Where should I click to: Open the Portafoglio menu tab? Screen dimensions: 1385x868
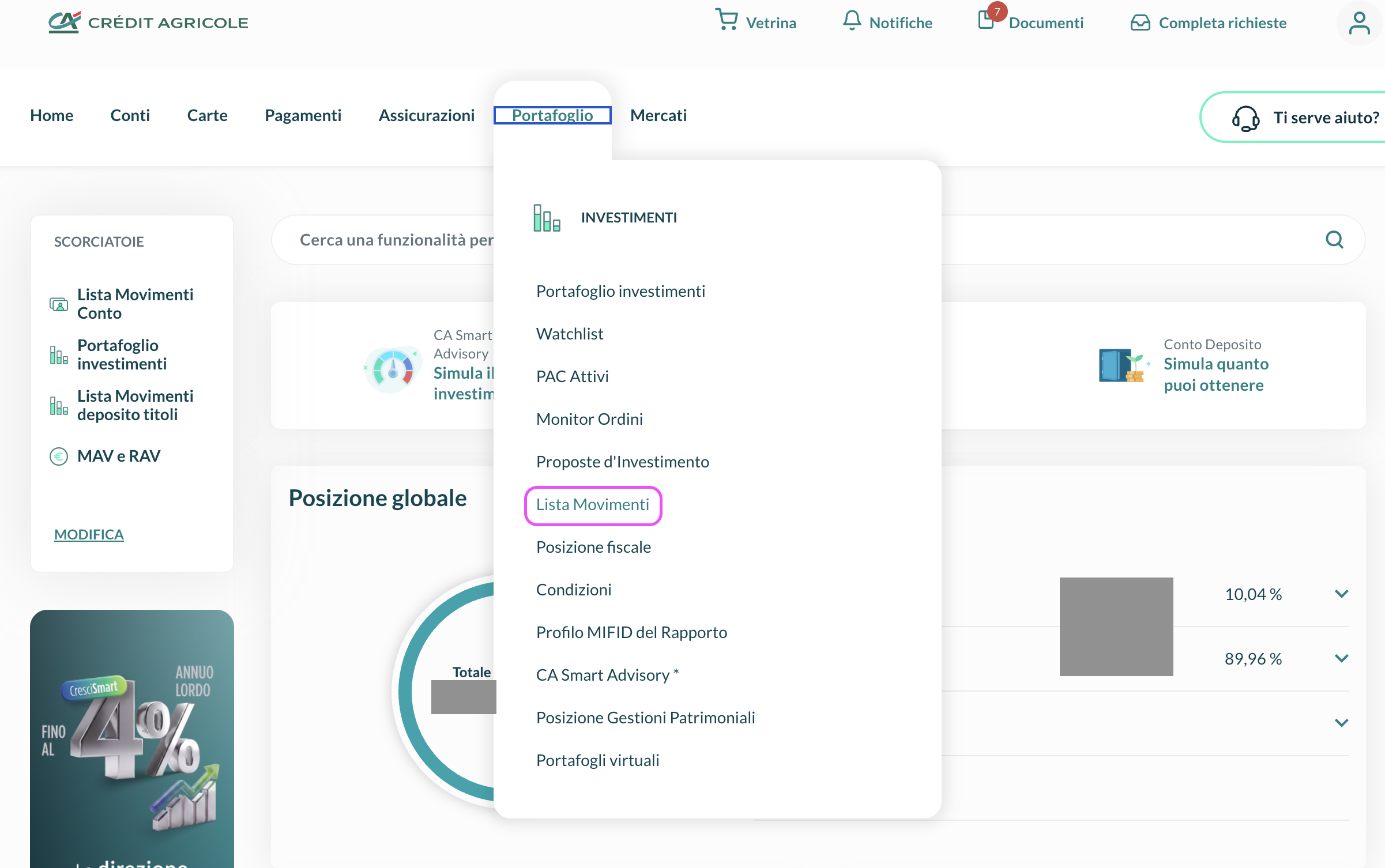[x=552, y=115]
